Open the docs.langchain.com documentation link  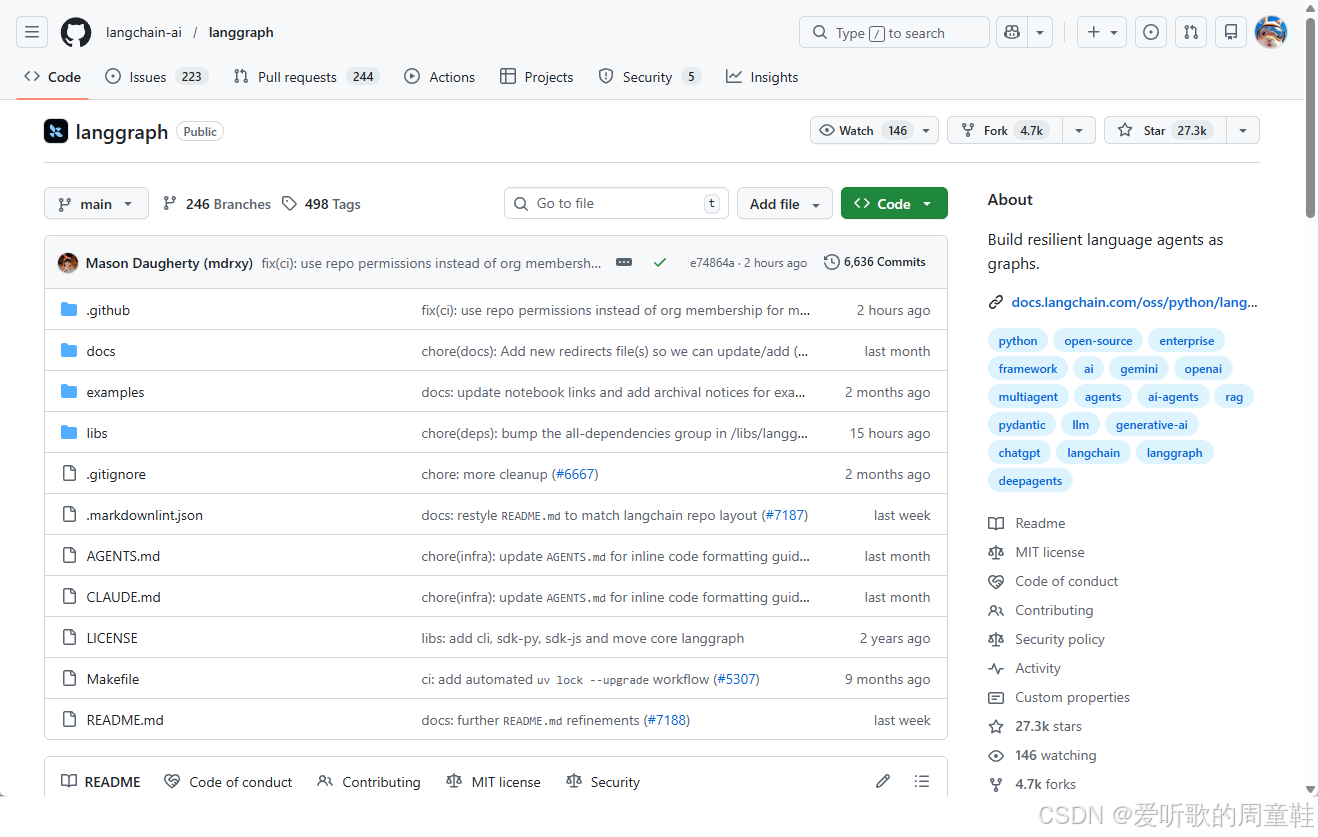tap(1134, 302)
